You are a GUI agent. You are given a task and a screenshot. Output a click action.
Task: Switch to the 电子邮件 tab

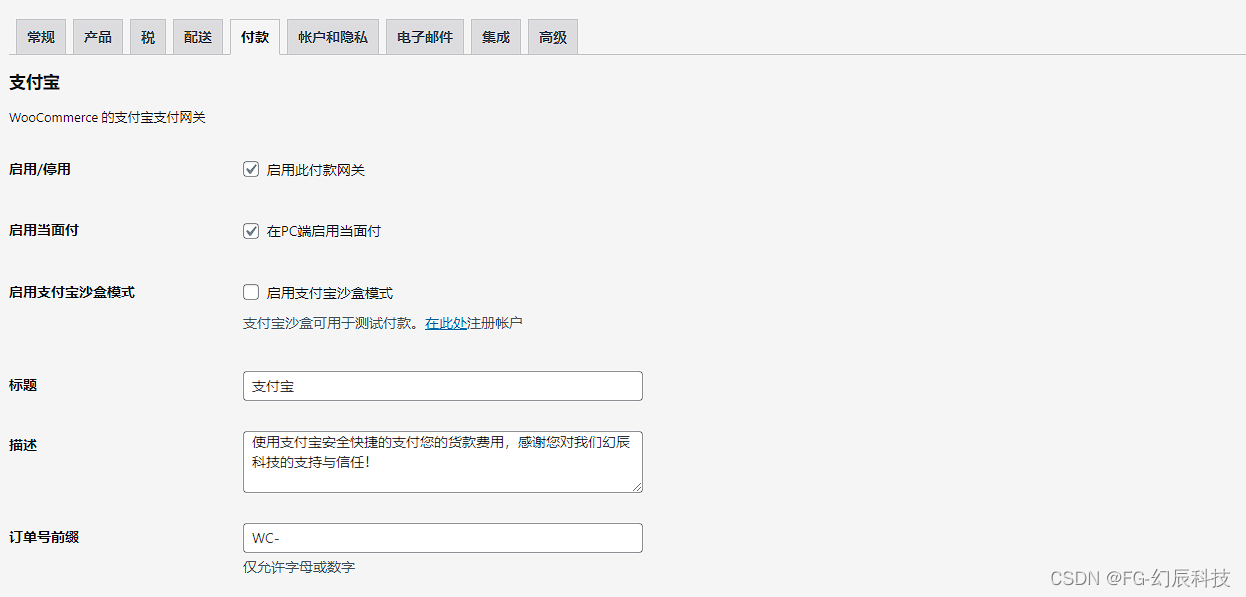click(425, 37)
